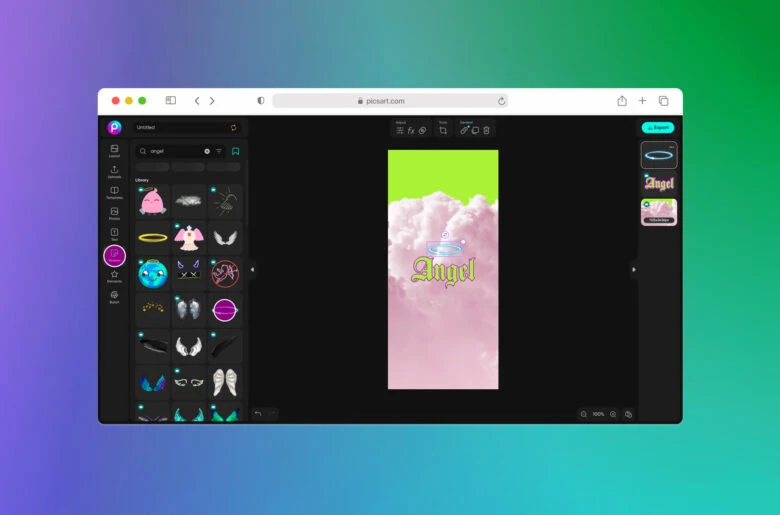The width and height of the screenshot is (780, 515).
Task: Click the yellow halo sticker
Action: pyautogui.click(x=153, y=238)
